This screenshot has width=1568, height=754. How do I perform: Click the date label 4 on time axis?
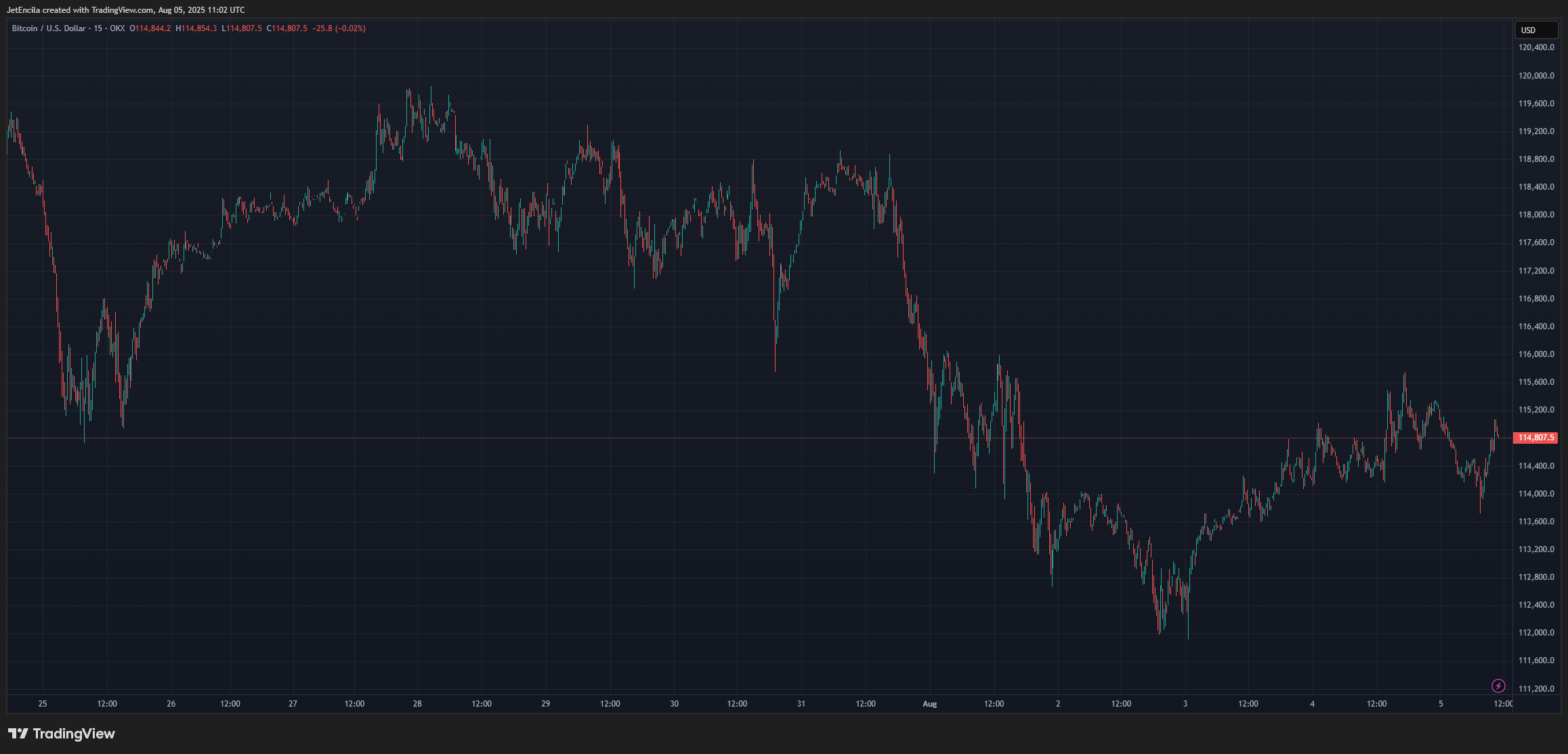(1313, 704)
